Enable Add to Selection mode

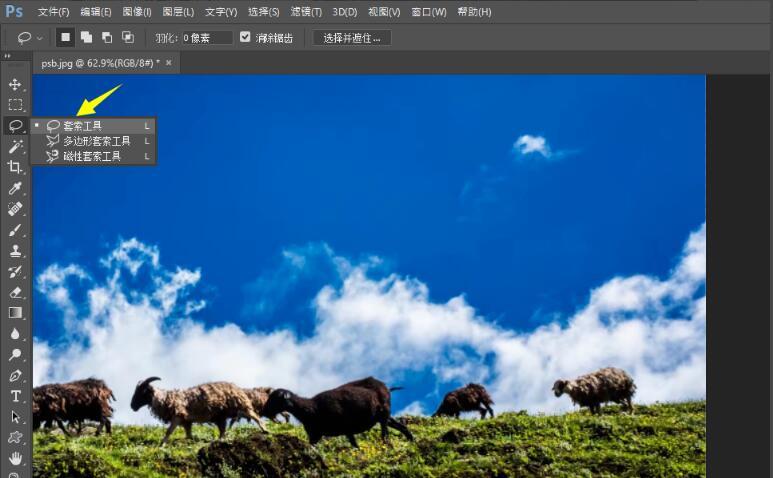(86, 37)
